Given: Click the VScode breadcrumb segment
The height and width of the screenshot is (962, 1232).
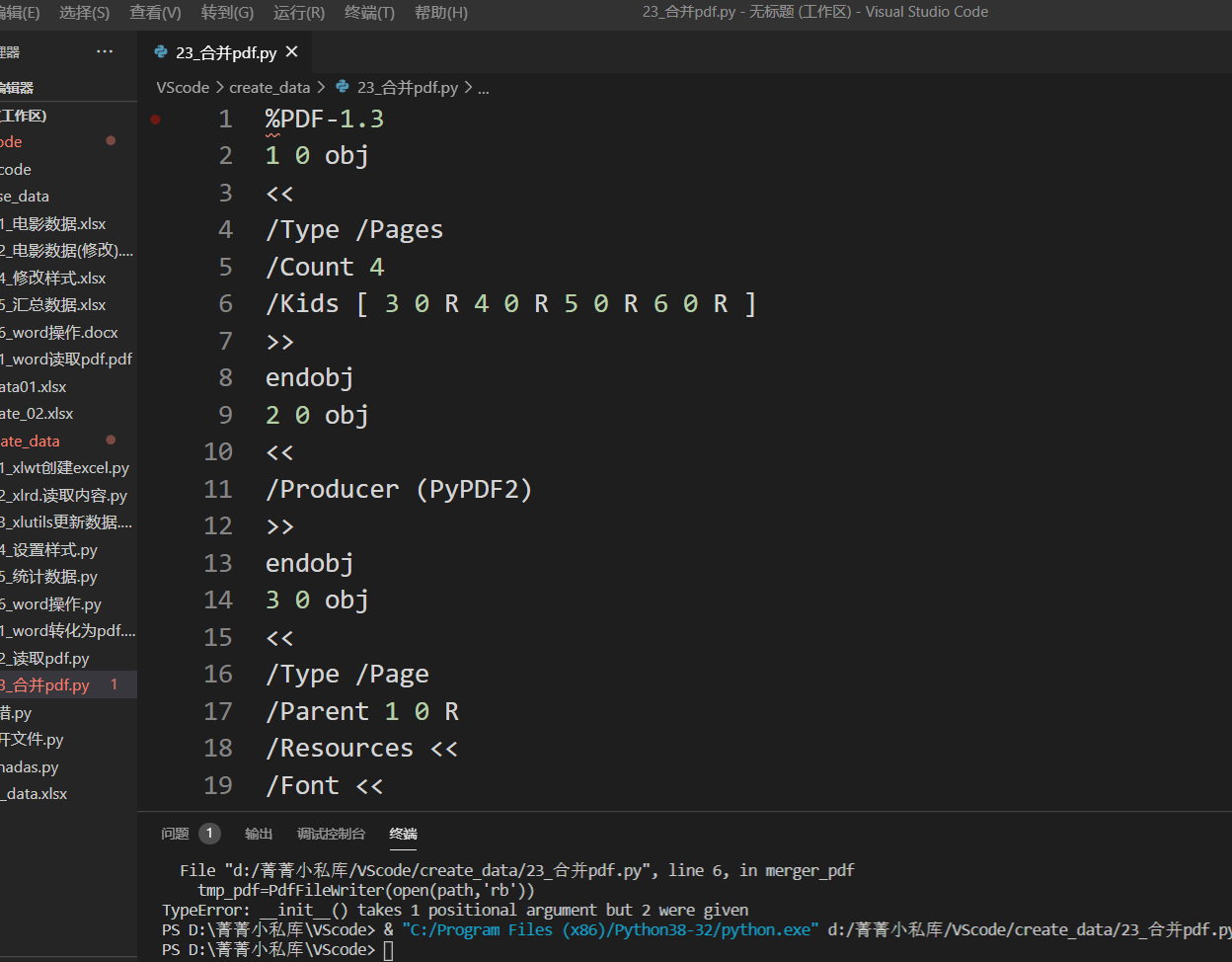Looking at the screenshot, I should 183,87.
